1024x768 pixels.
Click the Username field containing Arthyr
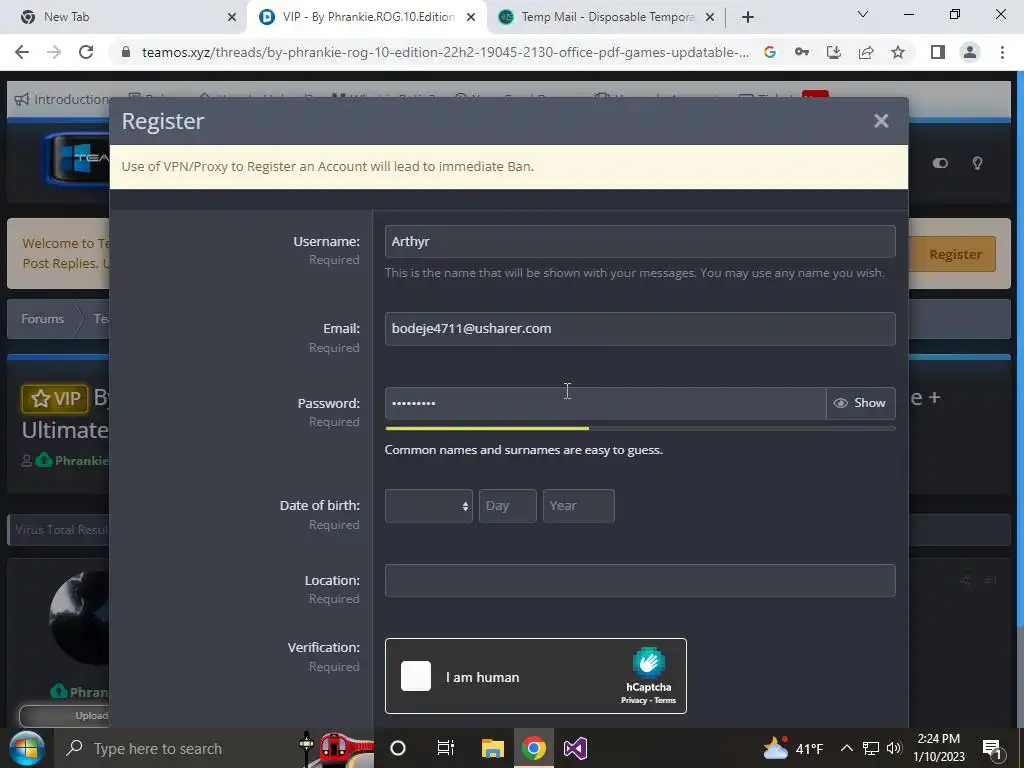[640, 242]
